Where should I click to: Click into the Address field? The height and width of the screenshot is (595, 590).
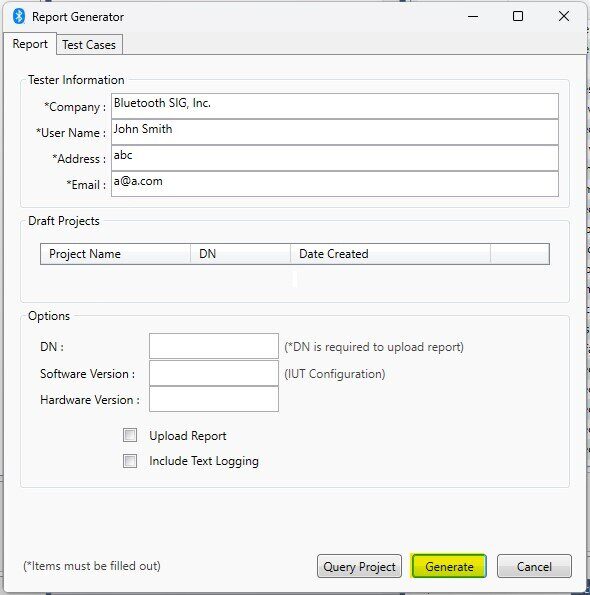[335, 158]
